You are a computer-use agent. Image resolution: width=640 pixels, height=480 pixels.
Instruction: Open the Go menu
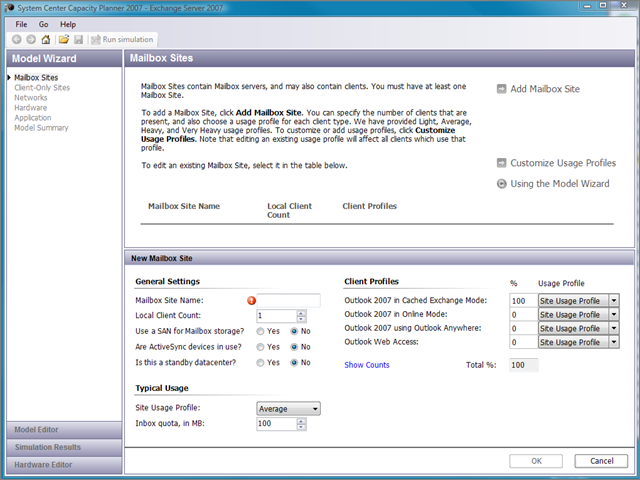point(44,24)
